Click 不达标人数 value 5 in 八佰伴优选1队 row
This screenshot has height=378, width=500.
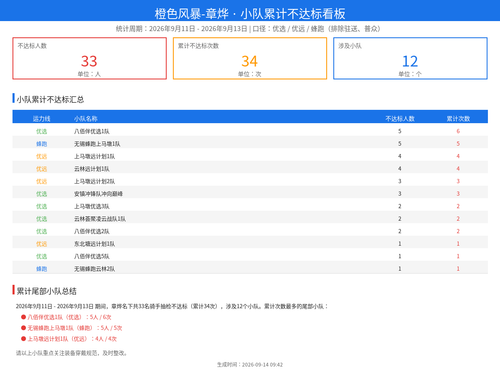click(x=400, y=131)
